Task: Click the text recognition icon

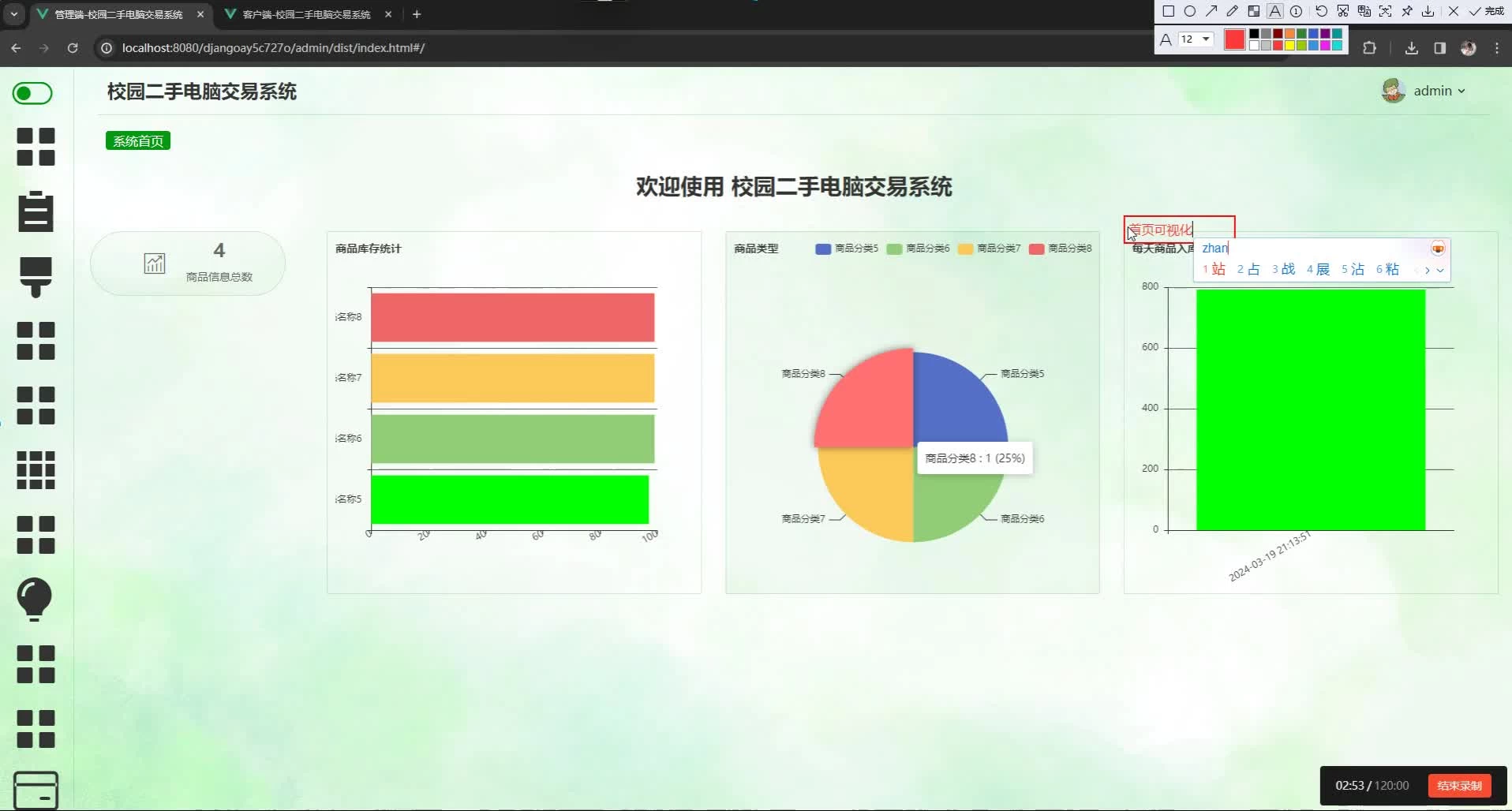Action: pyautogui.click(x=1385, y=11)
